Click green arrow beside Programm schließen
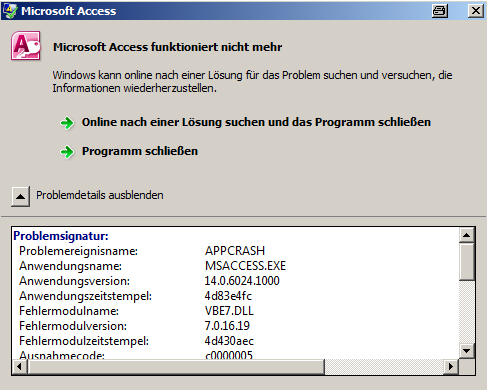487x390 pixels. coord(67,152)
